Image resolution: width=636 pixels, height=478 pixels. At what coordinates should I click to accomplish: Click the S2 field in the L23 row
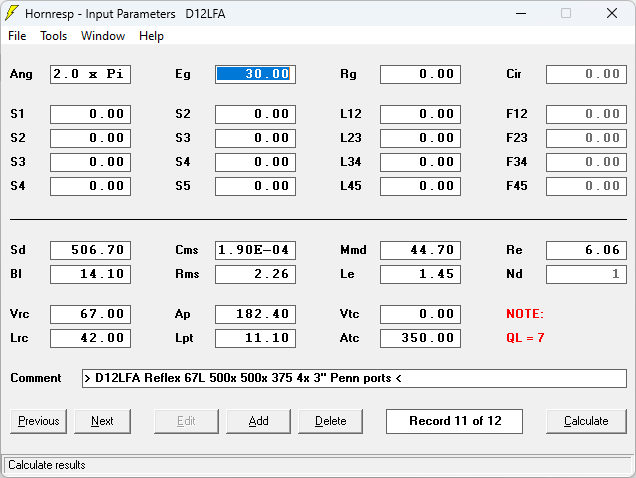[x=90, y=138]
